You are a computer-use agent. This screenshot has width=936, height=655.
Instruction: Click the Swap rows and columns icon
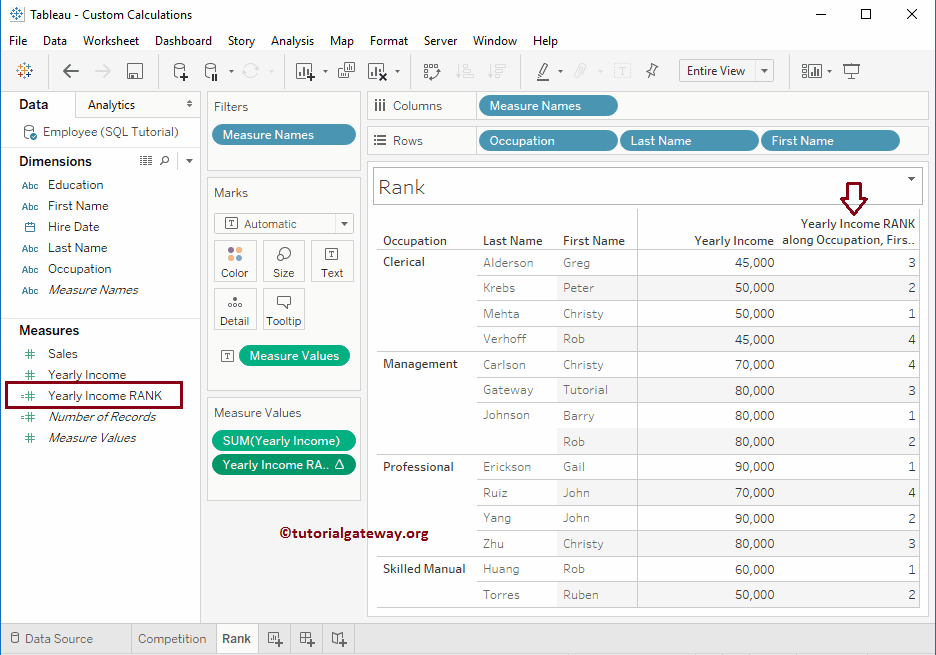[432, 71]
